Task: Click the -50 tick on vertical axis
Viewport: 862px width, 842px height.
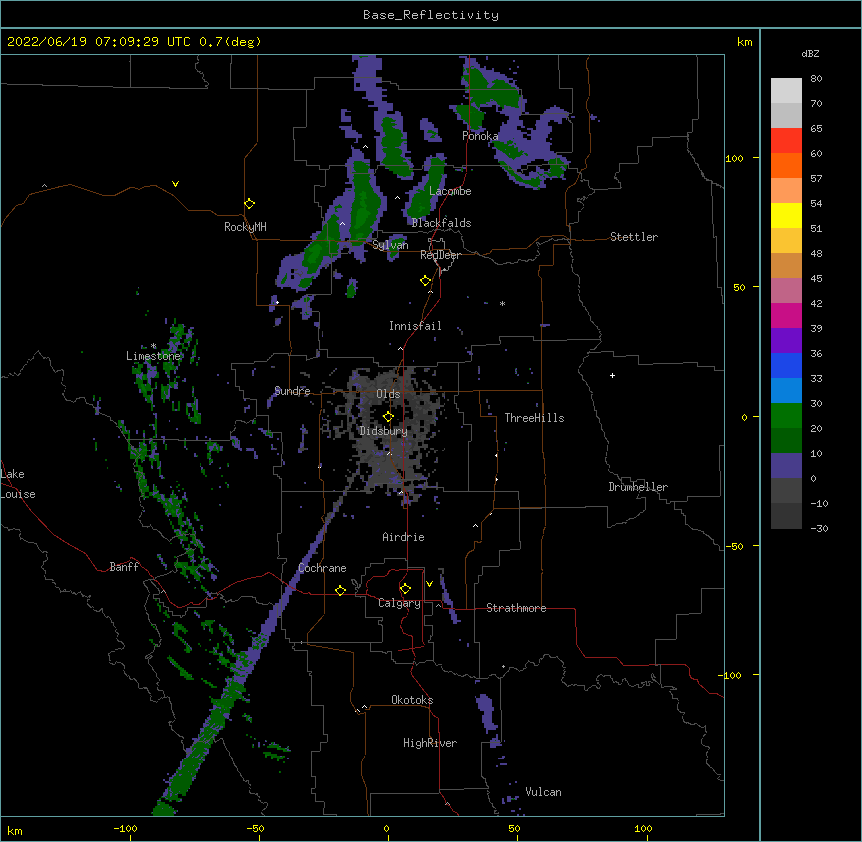Action: click(x=733, y=546)
